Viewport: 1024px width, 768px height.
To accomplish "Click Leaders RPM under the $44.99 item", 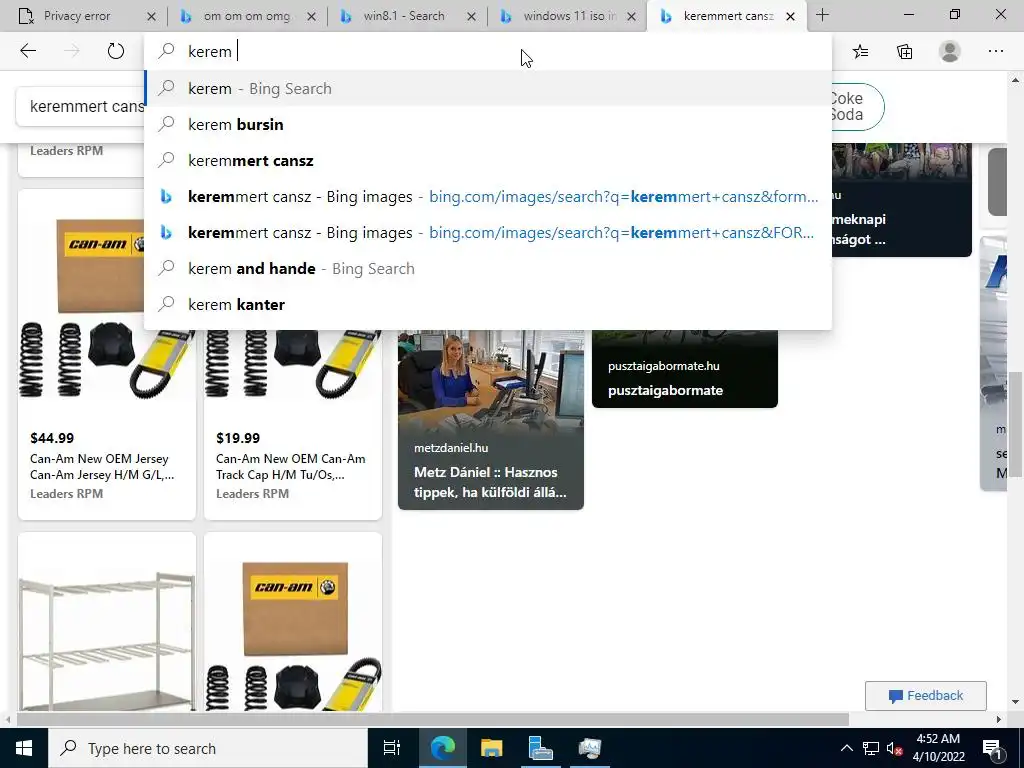I will pyautogui.click(x=67, y=493).
